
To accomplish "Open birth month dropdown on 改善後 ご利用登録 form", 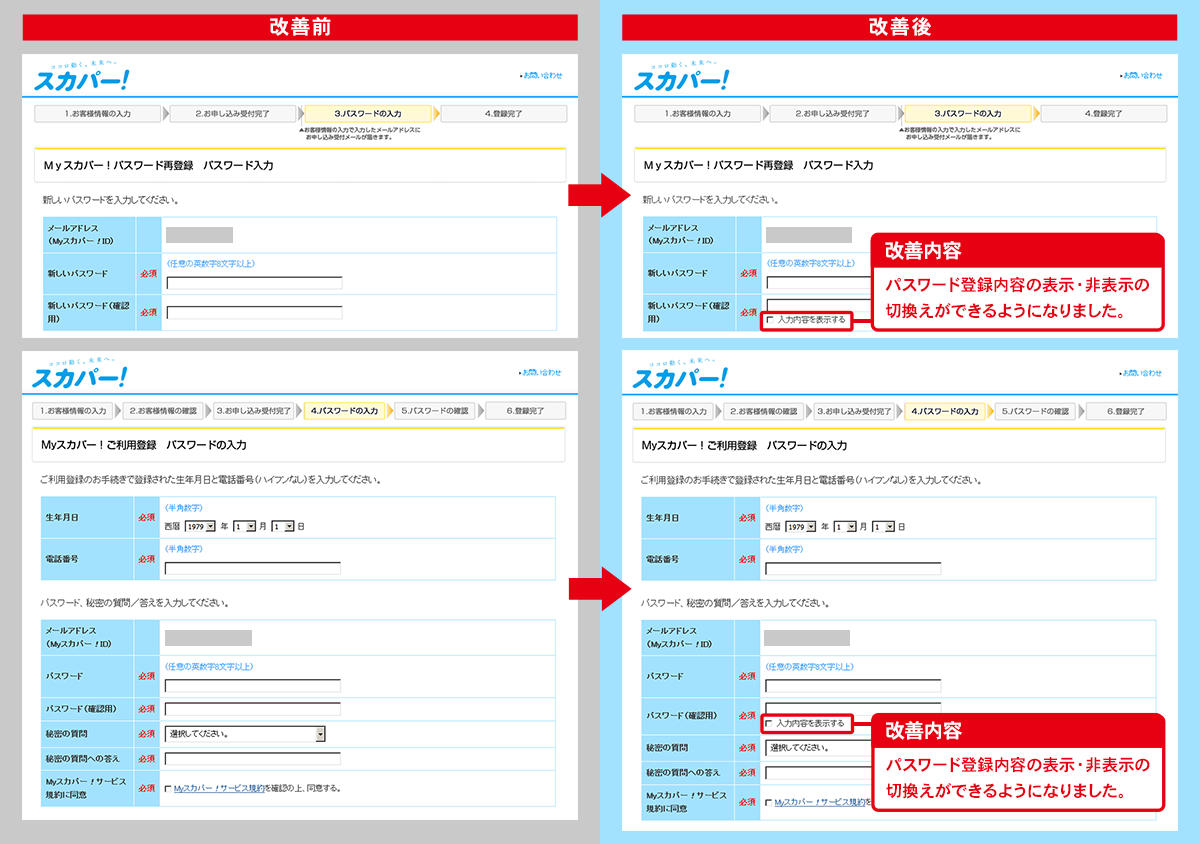I will click(x=844, y=526).
